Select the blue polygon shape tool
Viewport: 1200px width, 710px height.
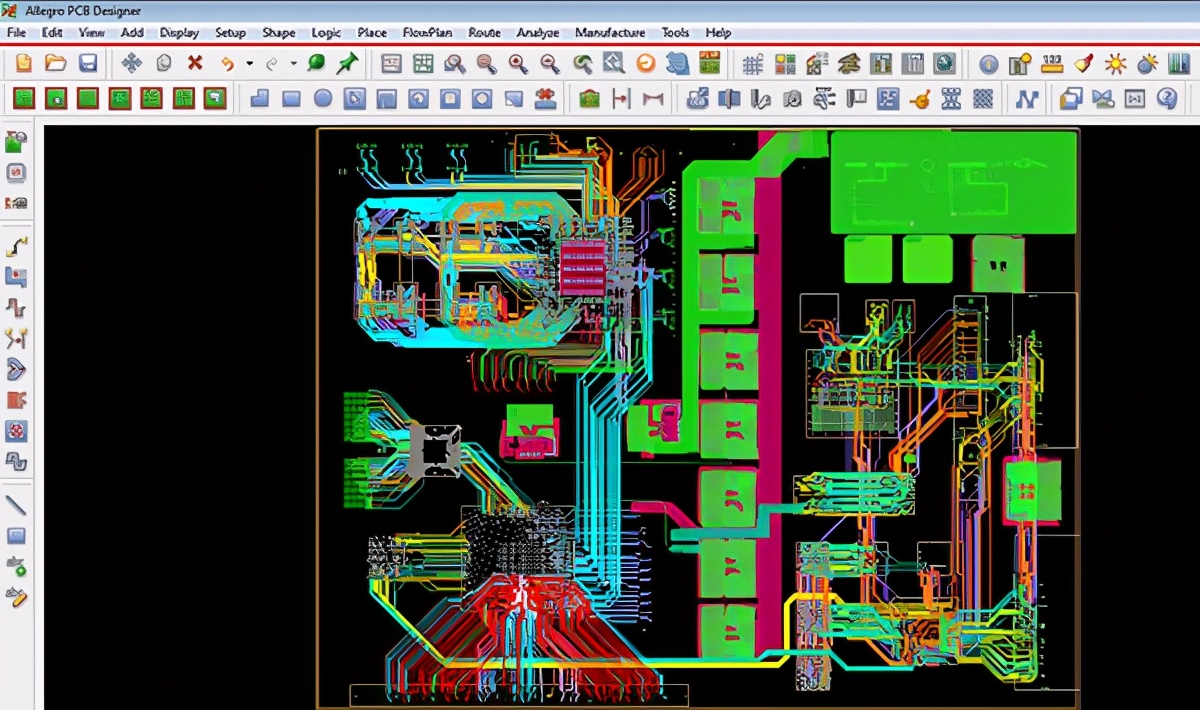(x=259, y=98)
